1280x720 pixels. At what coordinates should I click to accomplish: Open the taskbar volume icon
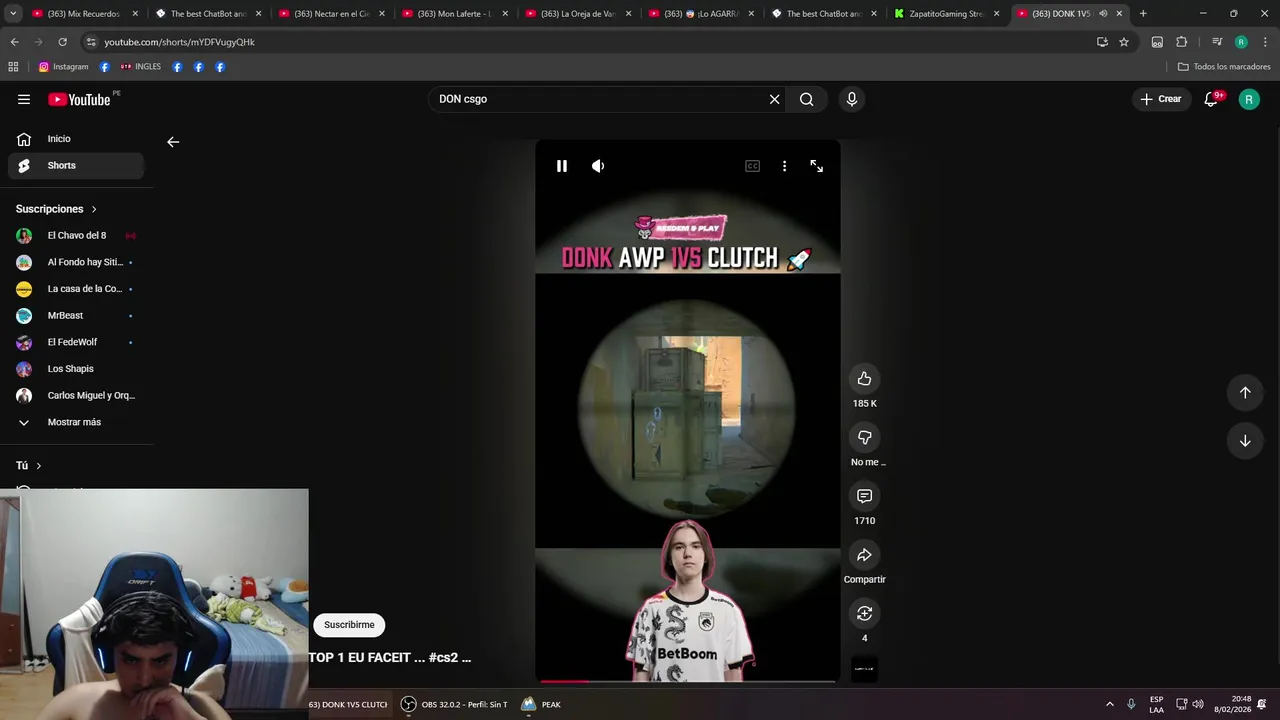pos(1198,704)
